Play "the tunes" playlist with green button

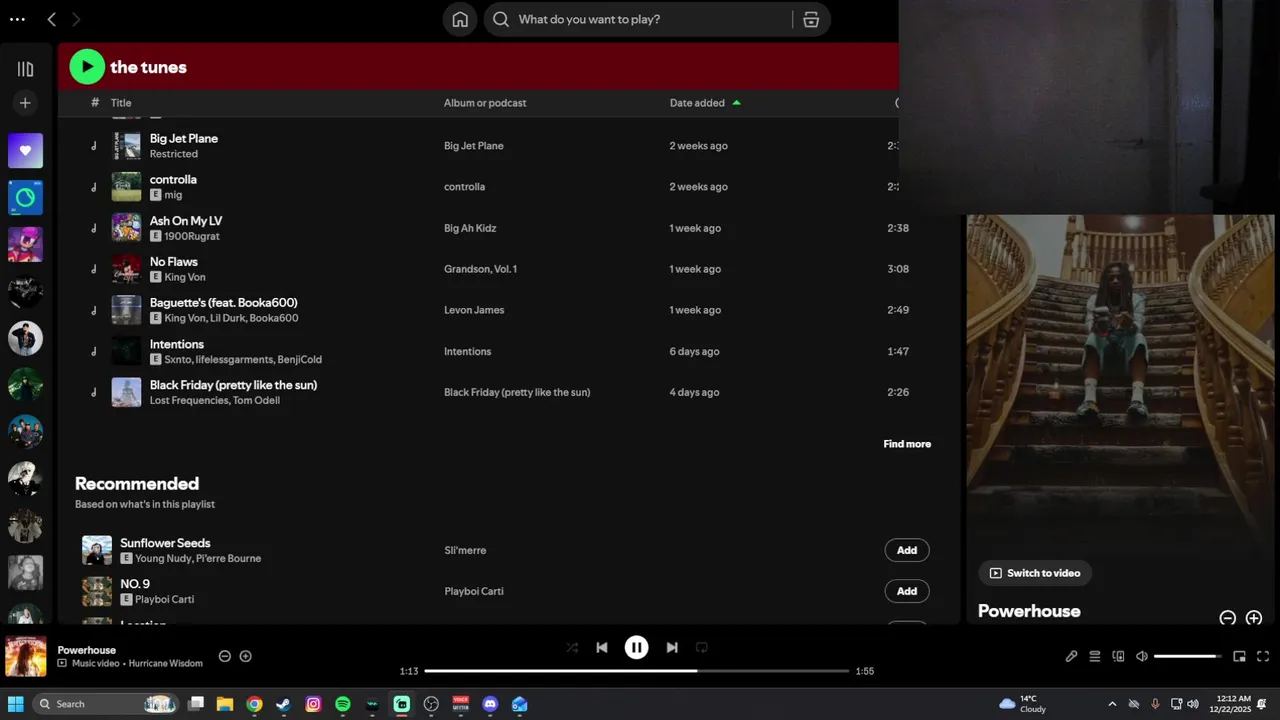87,67
